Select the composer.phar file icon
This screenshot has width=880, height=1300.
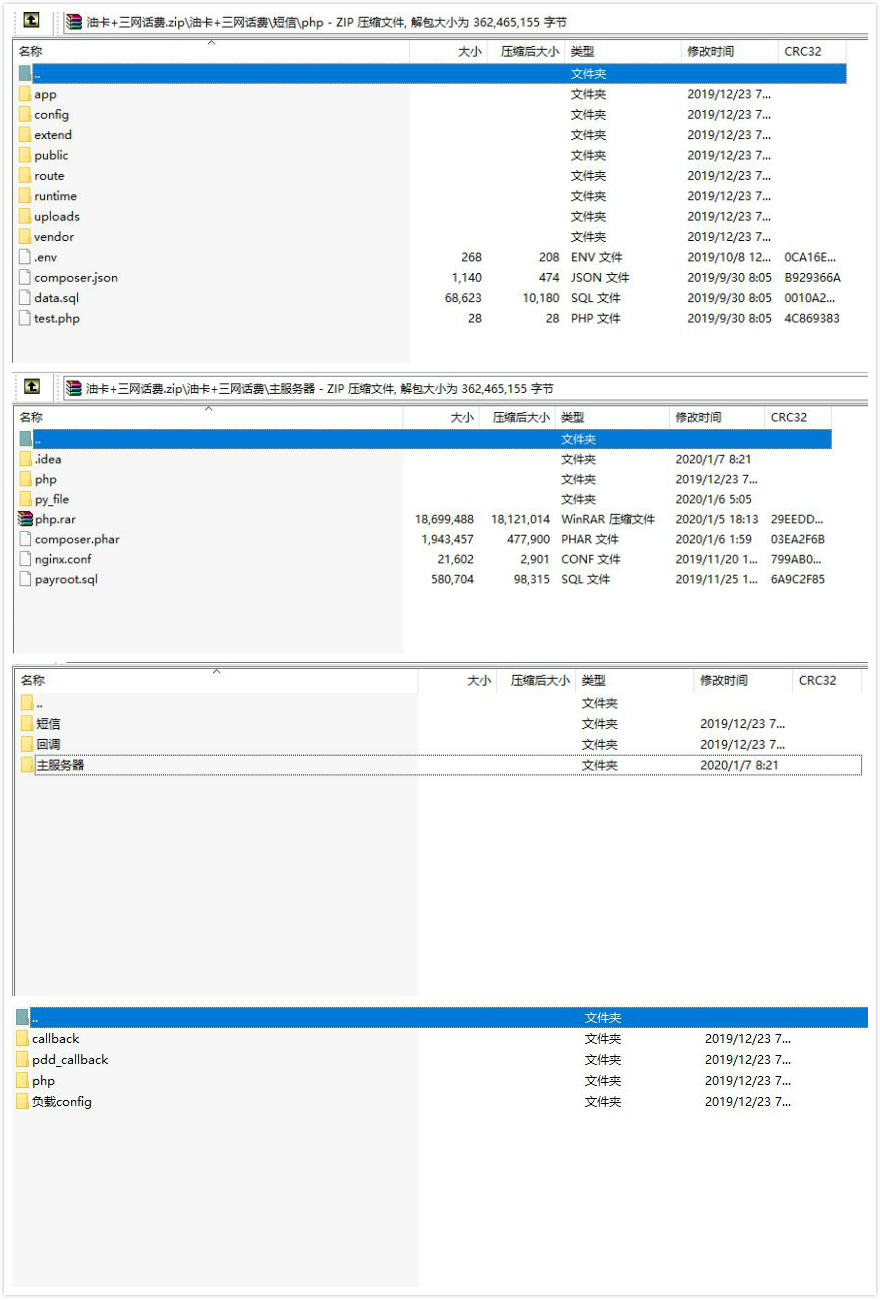26,539
